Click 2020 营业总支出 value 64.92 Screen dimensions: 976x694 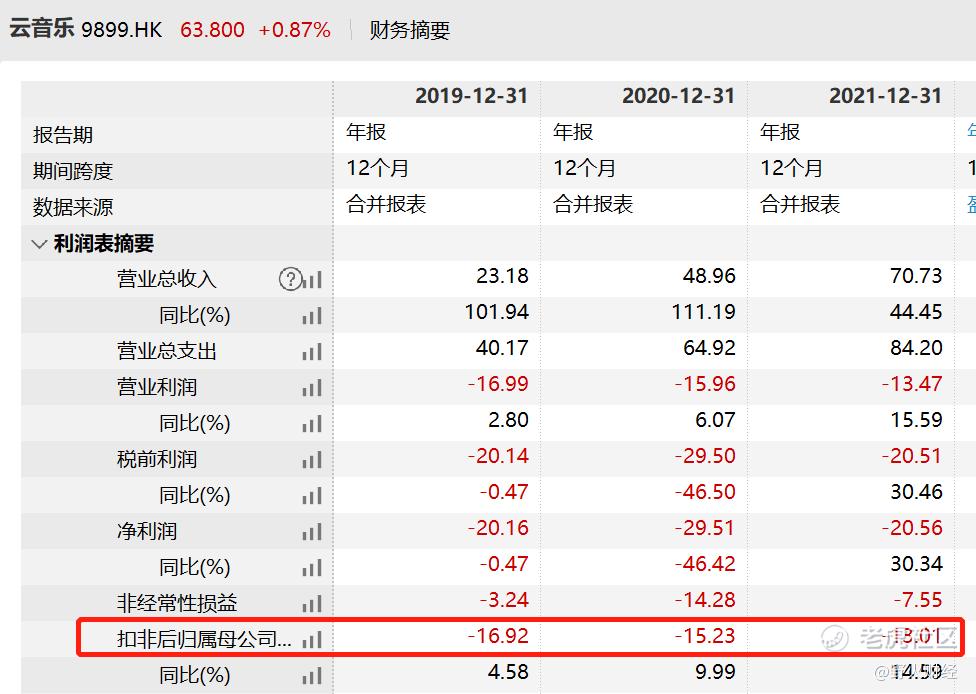point(709,348)
